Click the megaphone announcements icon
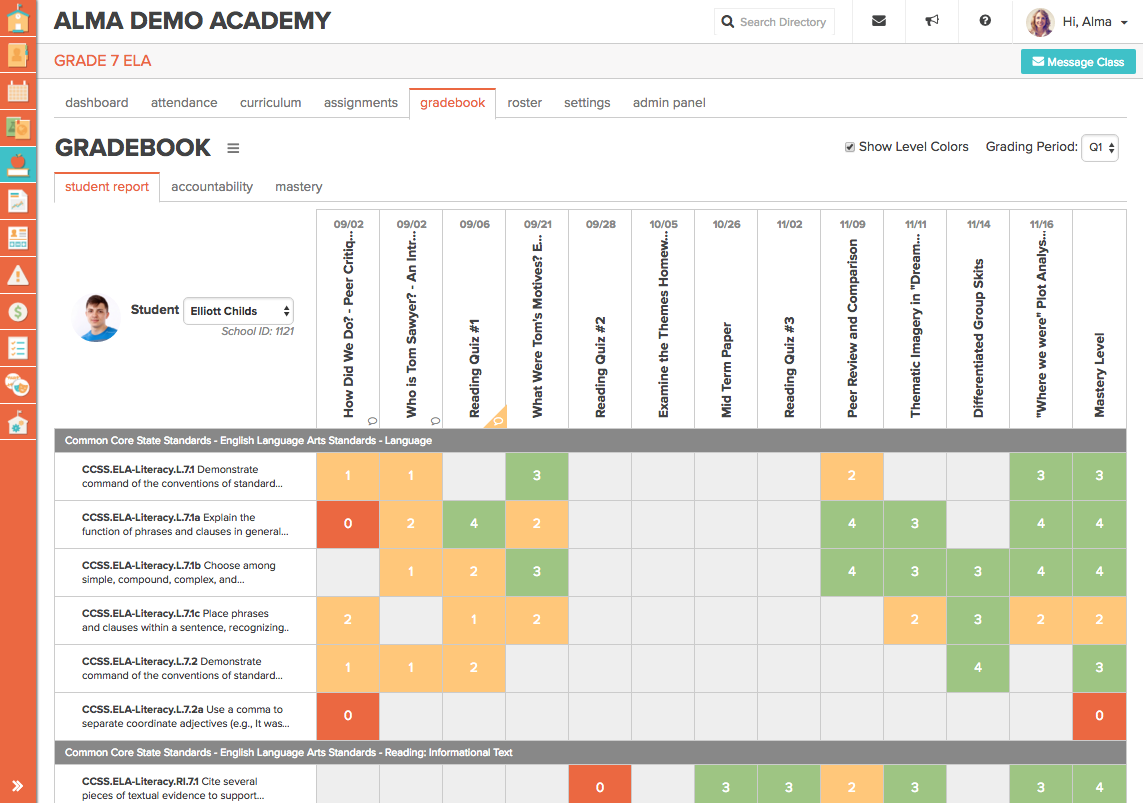Image resolution: width=1143 pixels, height=803 pixels. (x=932, y=21)
